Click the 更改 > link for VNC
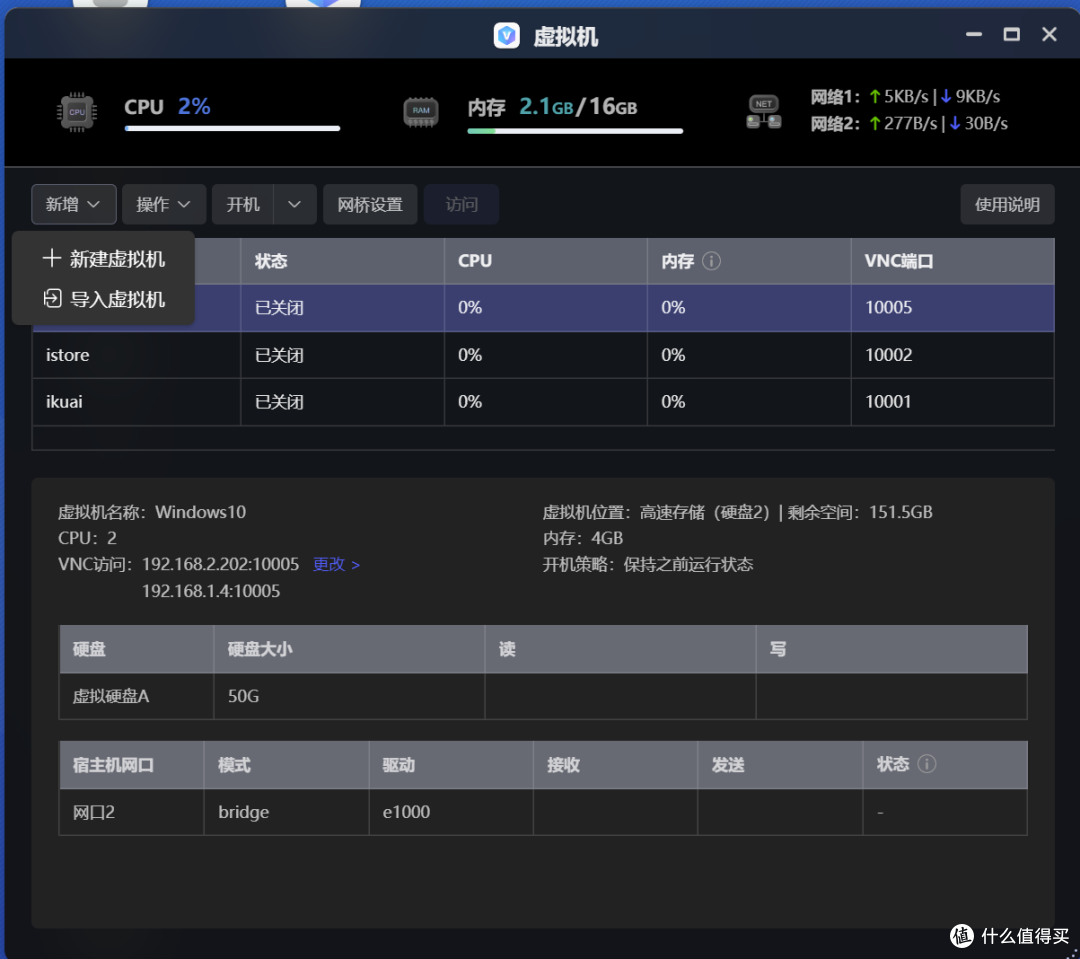Screen dimensions: 1080x959 pos(336,564)
